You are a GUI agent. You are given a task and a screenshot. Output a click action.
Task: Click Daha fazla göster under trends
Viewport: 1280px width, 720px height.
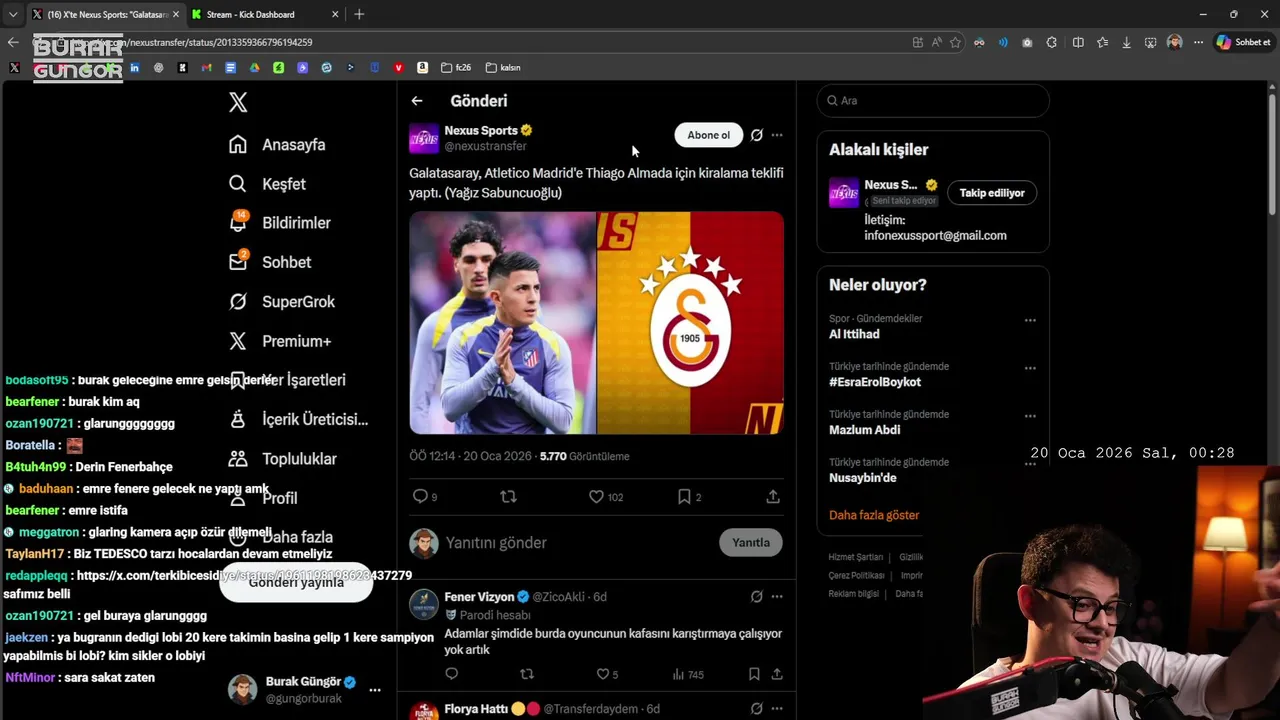[874, 515]
